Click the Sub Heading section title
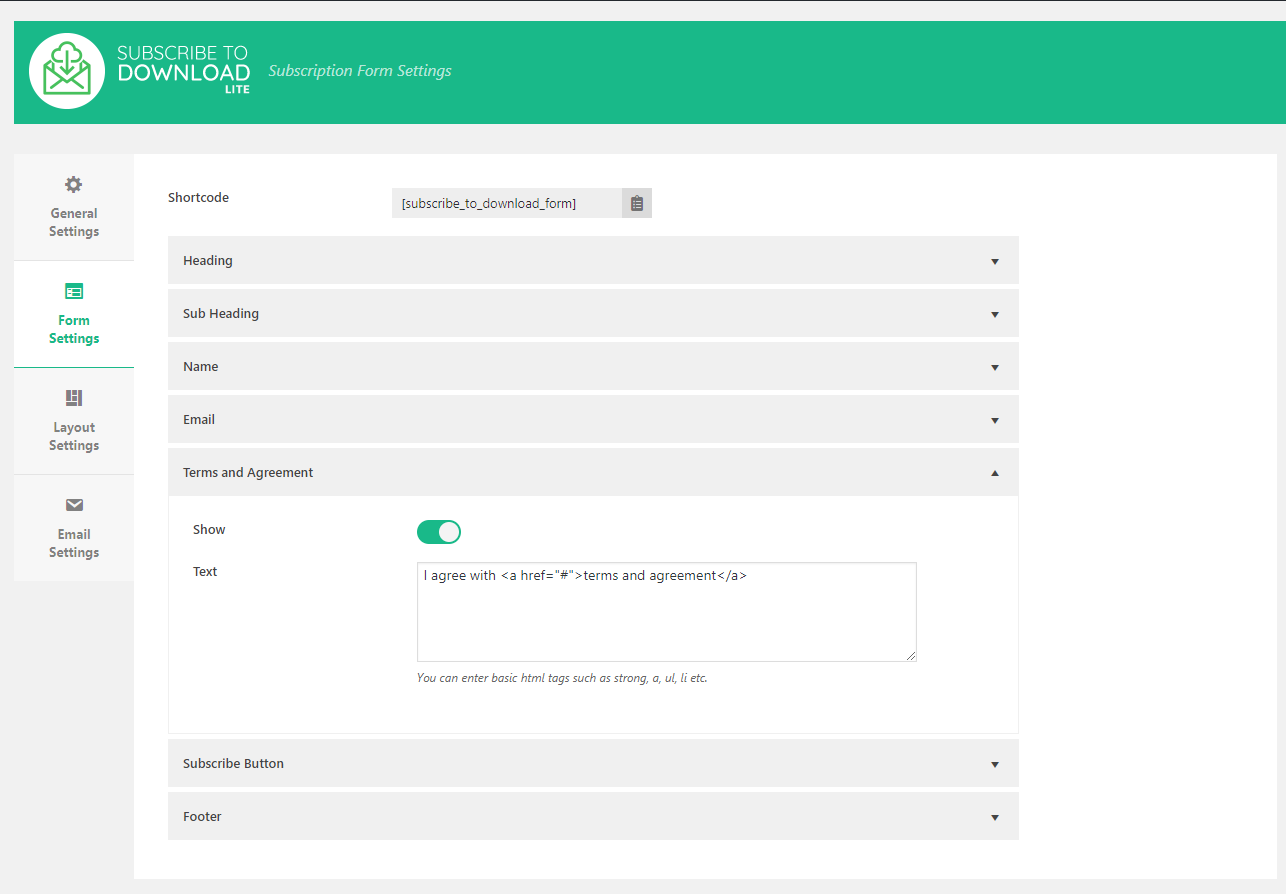This screenshot has height=894, width=1286. pos(221,313)
